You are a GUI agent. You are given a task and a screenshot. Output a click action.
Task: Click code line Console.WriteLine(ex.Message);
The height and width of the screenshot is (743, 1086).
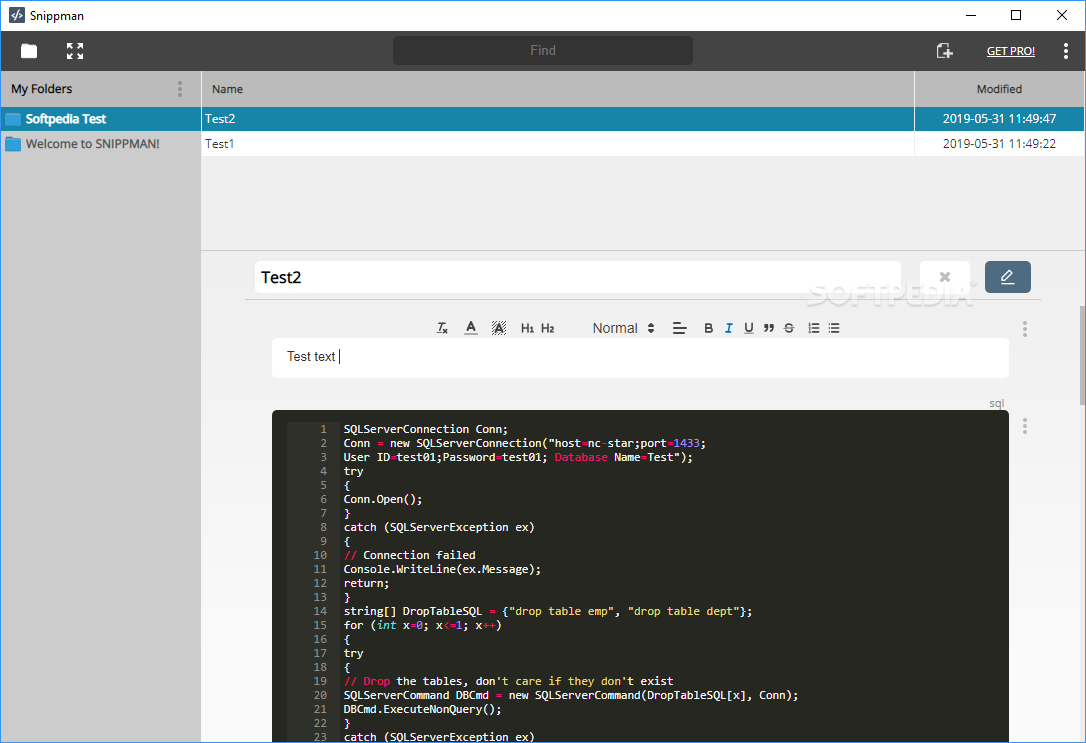click(442, 569)
